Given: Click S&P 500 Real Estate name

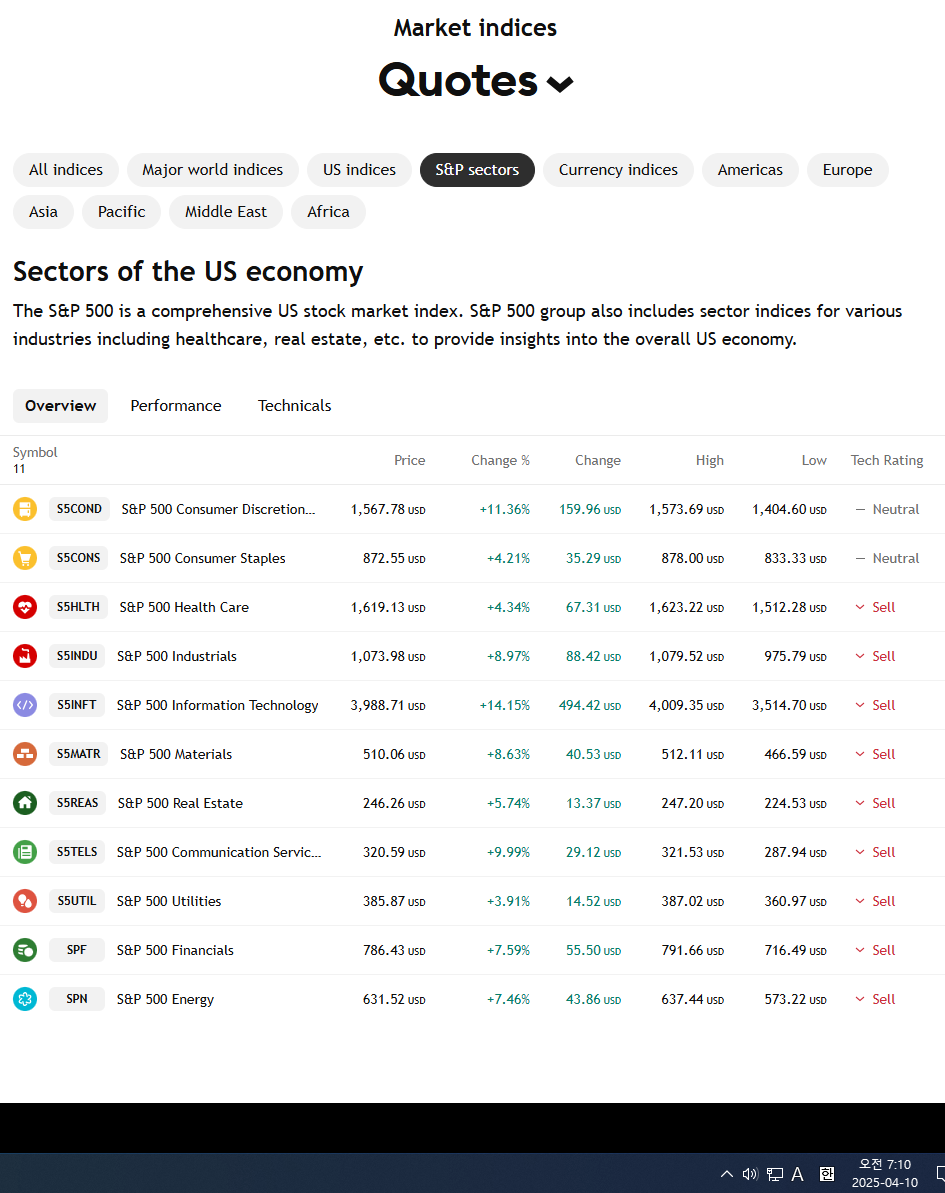Looking at the screenshot, I should click(x=180, y=803).
